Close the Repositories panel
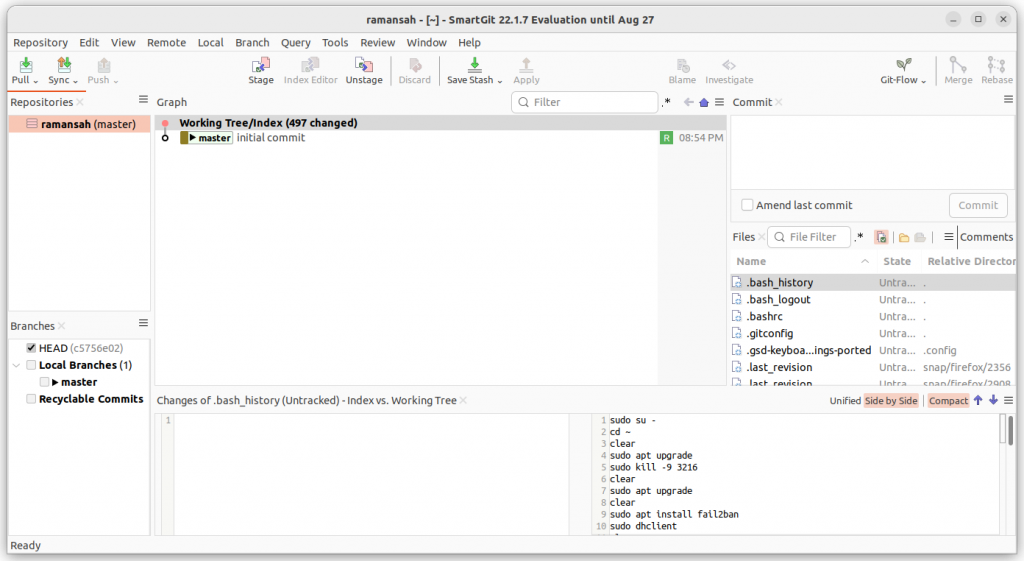Screen dimensions: 1024x561 80,103
